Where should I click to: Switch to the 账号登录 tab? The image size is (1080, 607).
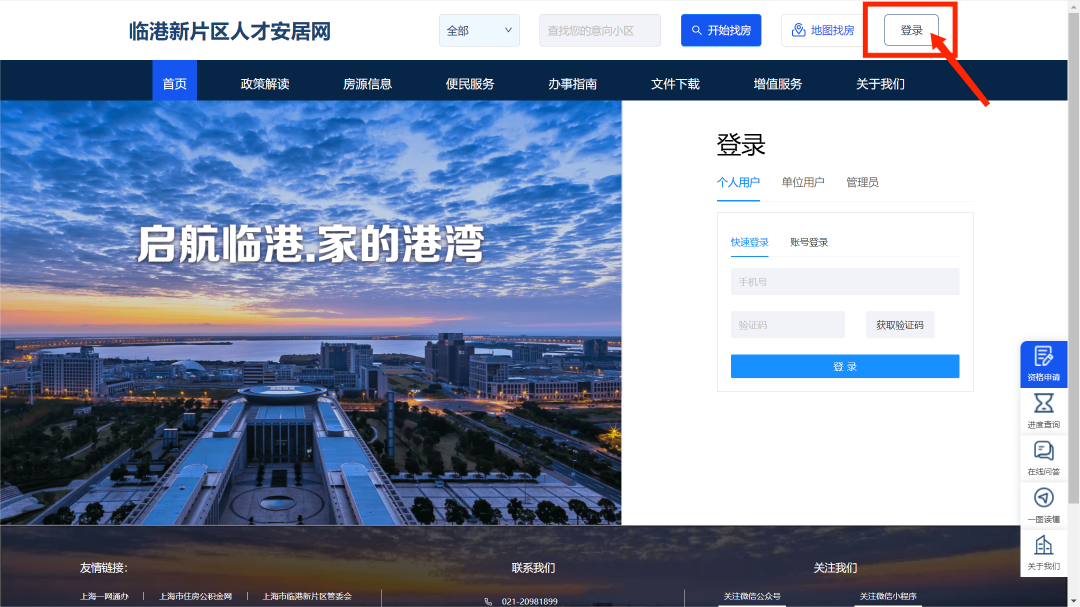[x=809, y=243]
